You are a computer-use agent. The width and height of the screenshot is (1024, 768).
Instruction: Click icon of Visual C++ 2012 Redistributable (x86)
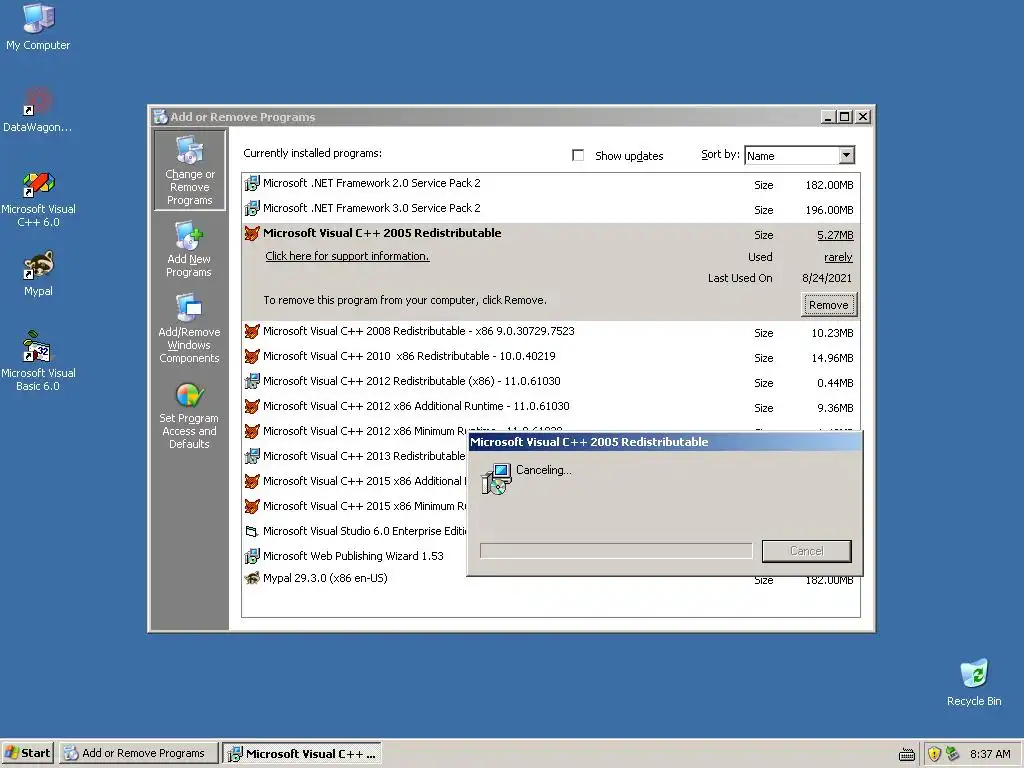pos(252,381)
